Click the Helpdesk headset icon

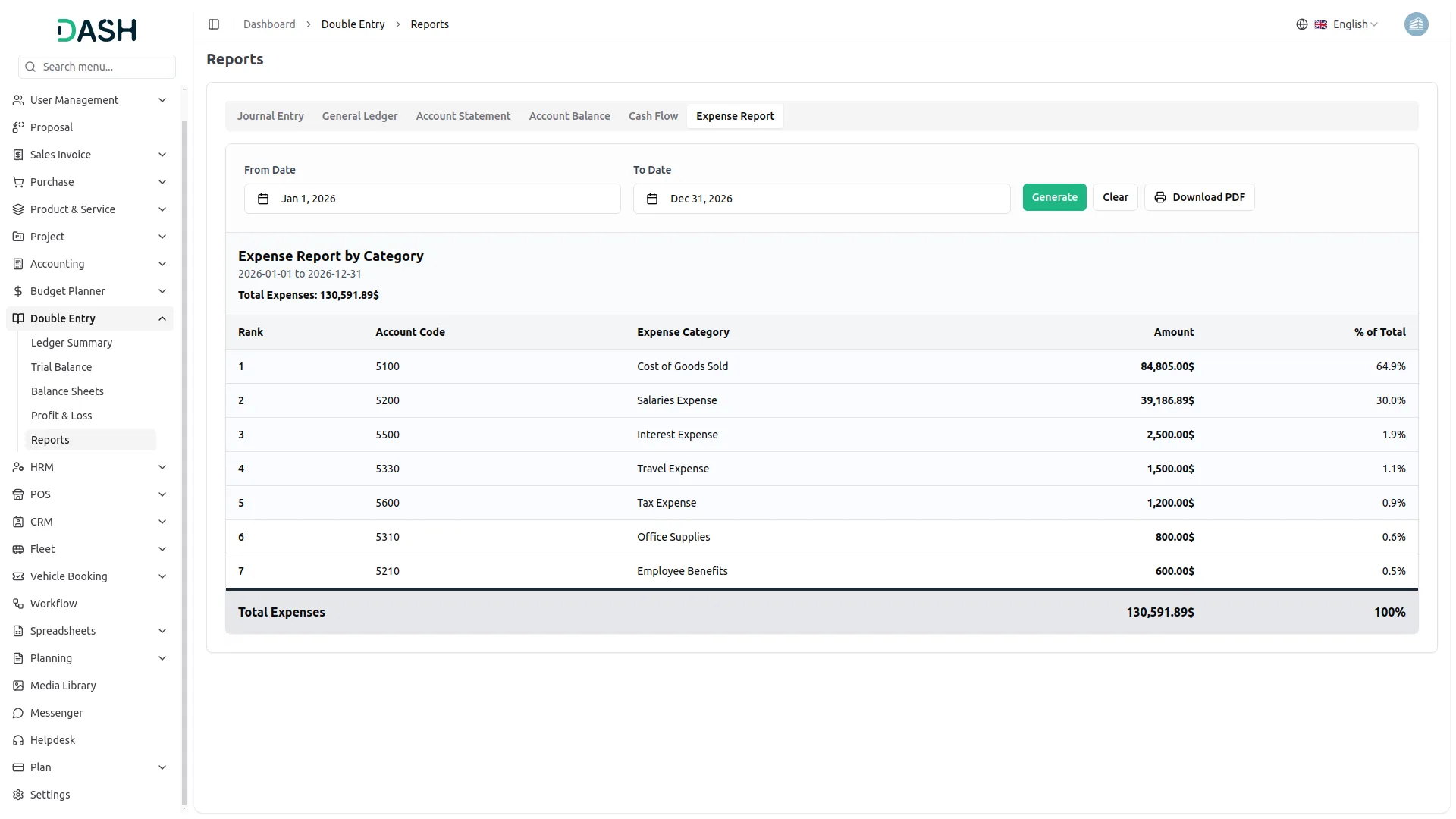coord(18,740)
